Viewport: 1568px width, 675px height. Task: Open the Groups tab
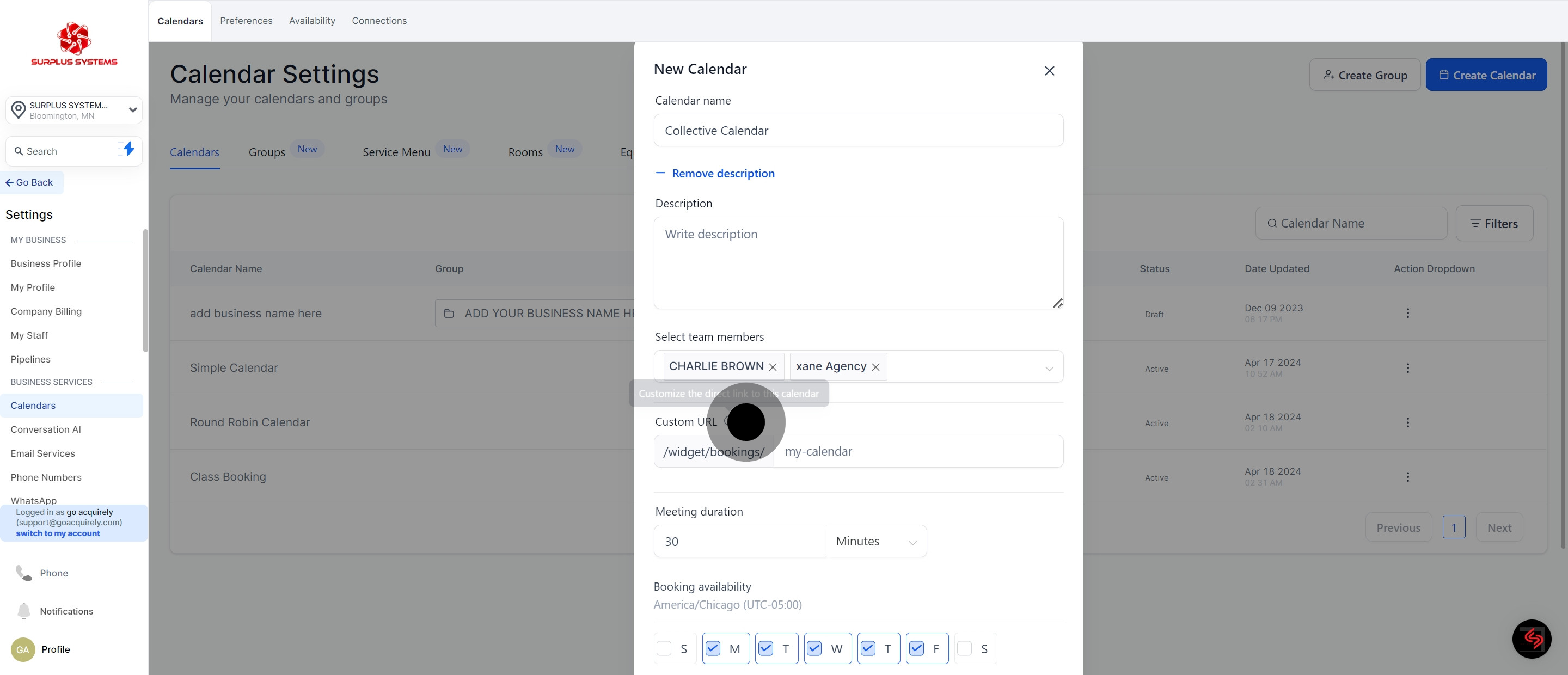[267, 152]
